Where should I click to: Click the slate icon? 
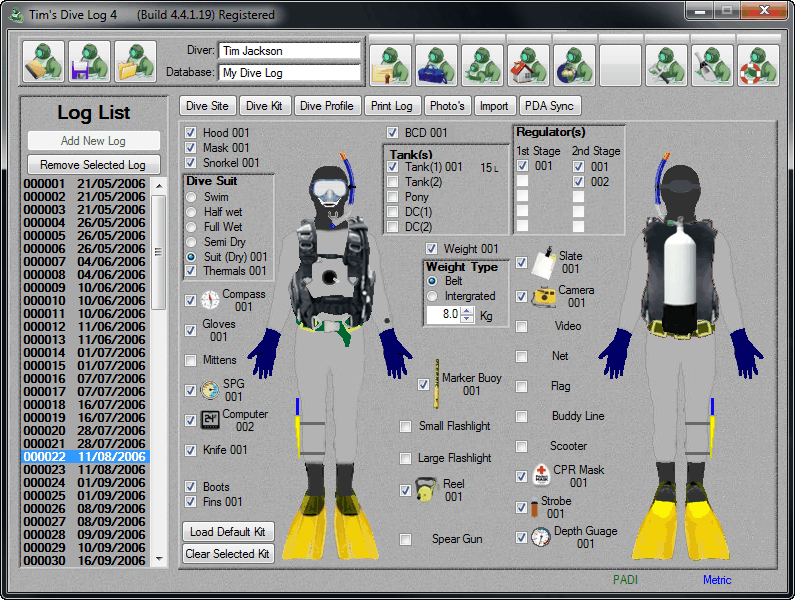click(542, 263)
